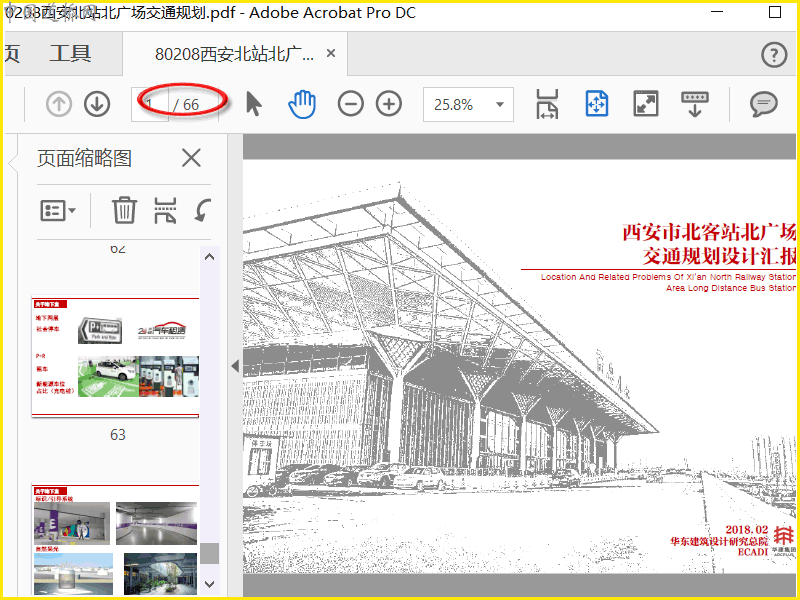Image resolution: width=800 pixels, height=600 pixels.
Task: Click the page 63 number label
Action: [118, 435]
